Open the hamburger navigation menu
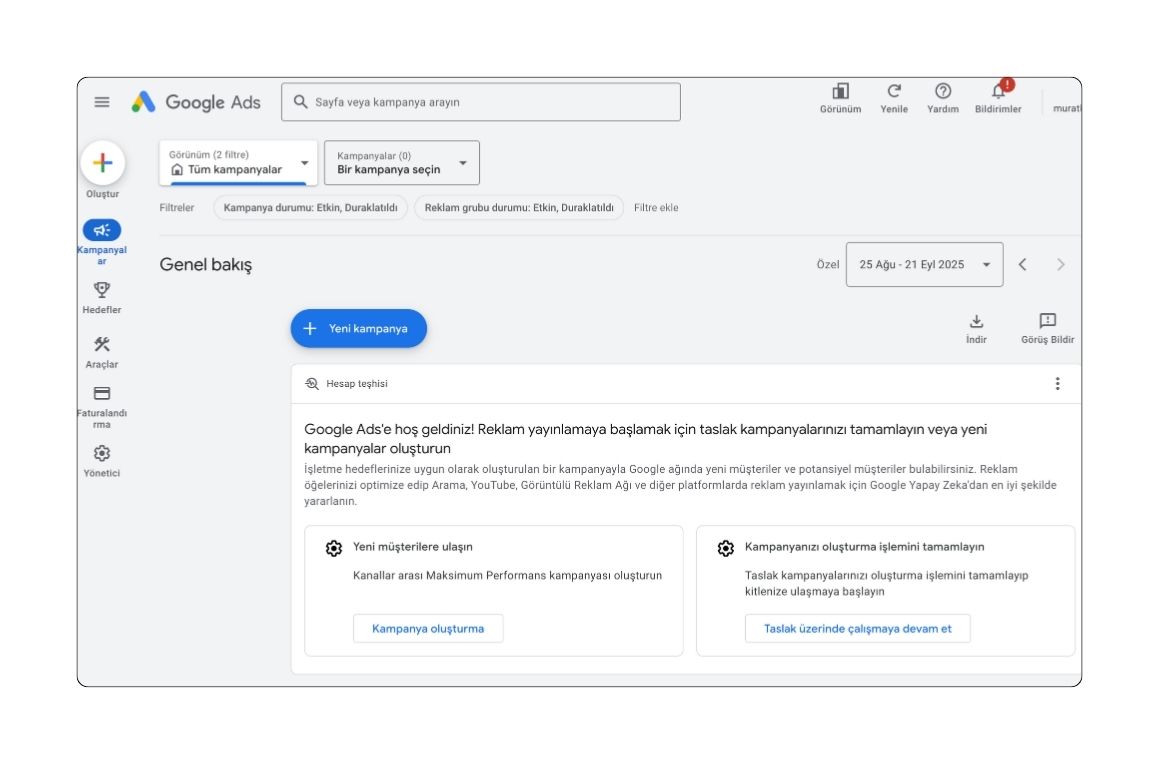The image size is (1159, 764). coord(101,101)
